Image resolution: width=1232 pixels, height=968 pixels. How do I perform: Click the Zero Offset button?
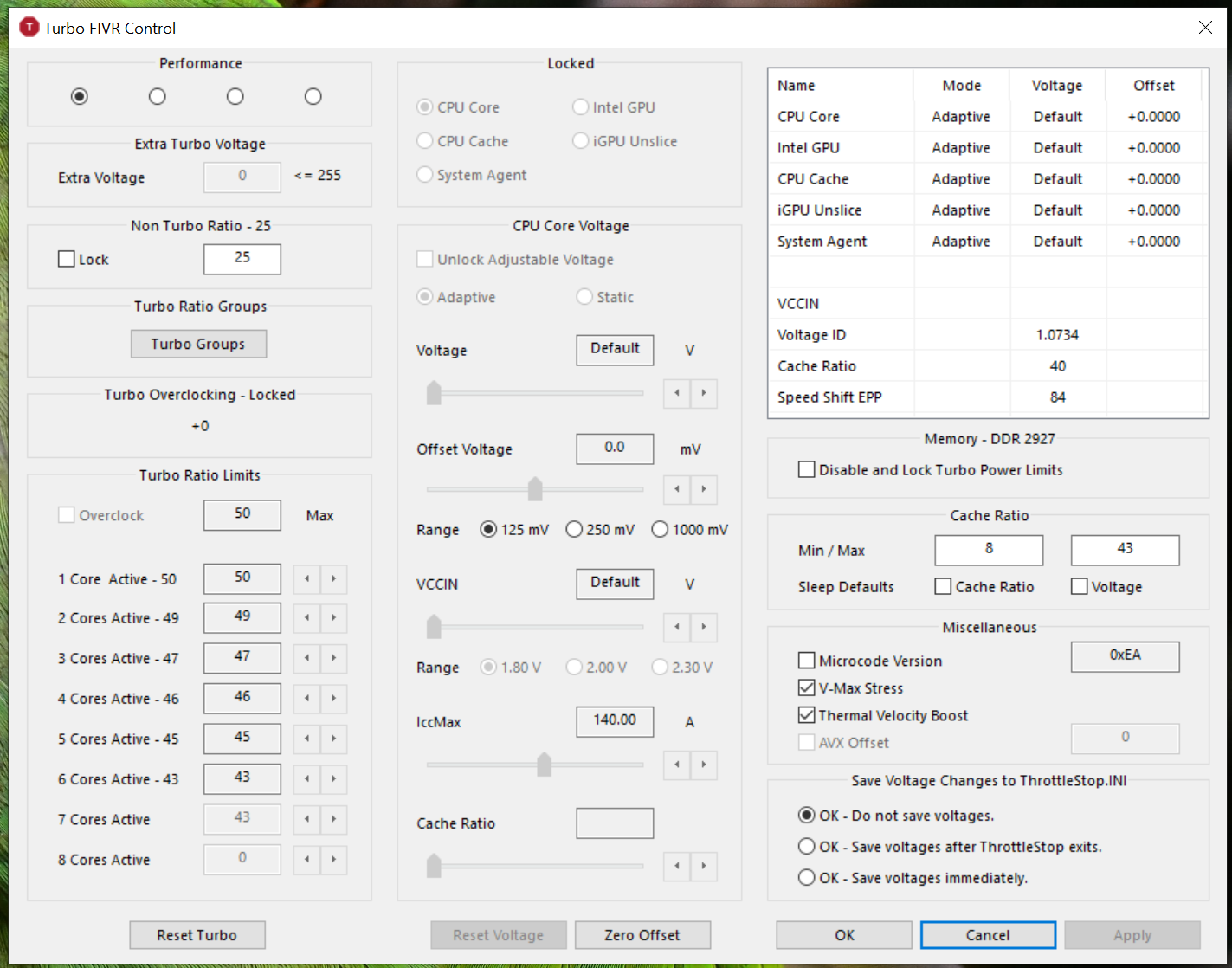(x=642, y=935)
